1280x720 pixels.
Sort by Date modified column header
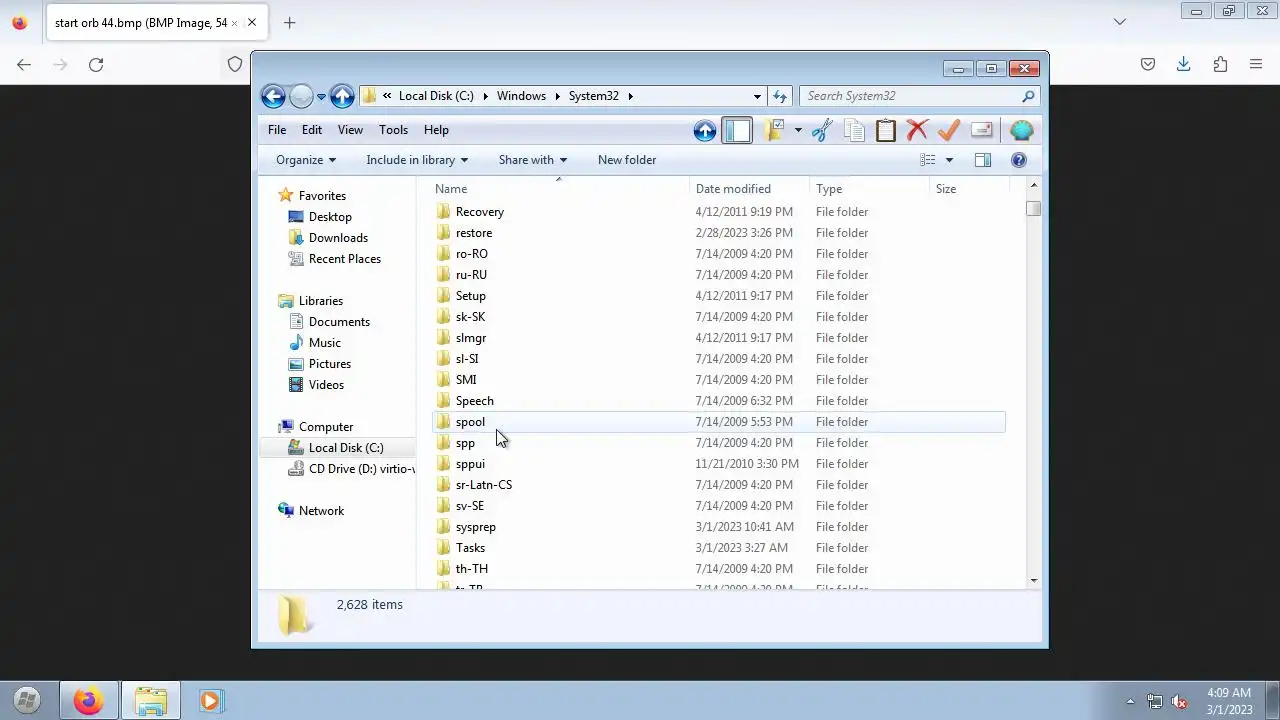(x=749, y=189)
